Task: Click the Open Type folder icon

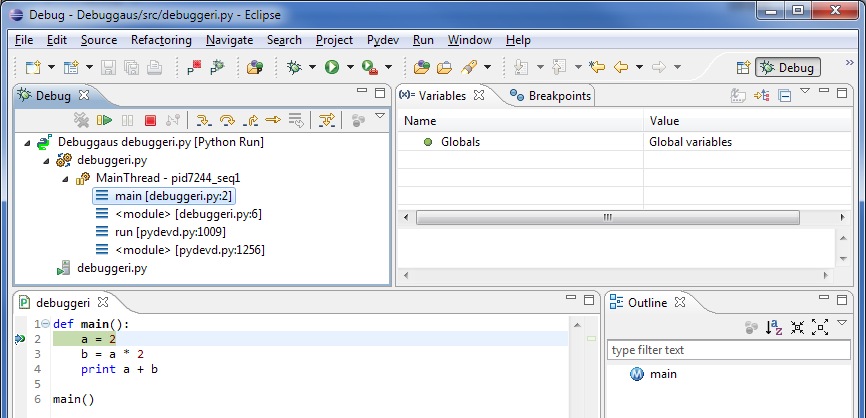Action: tap(422, 67)
